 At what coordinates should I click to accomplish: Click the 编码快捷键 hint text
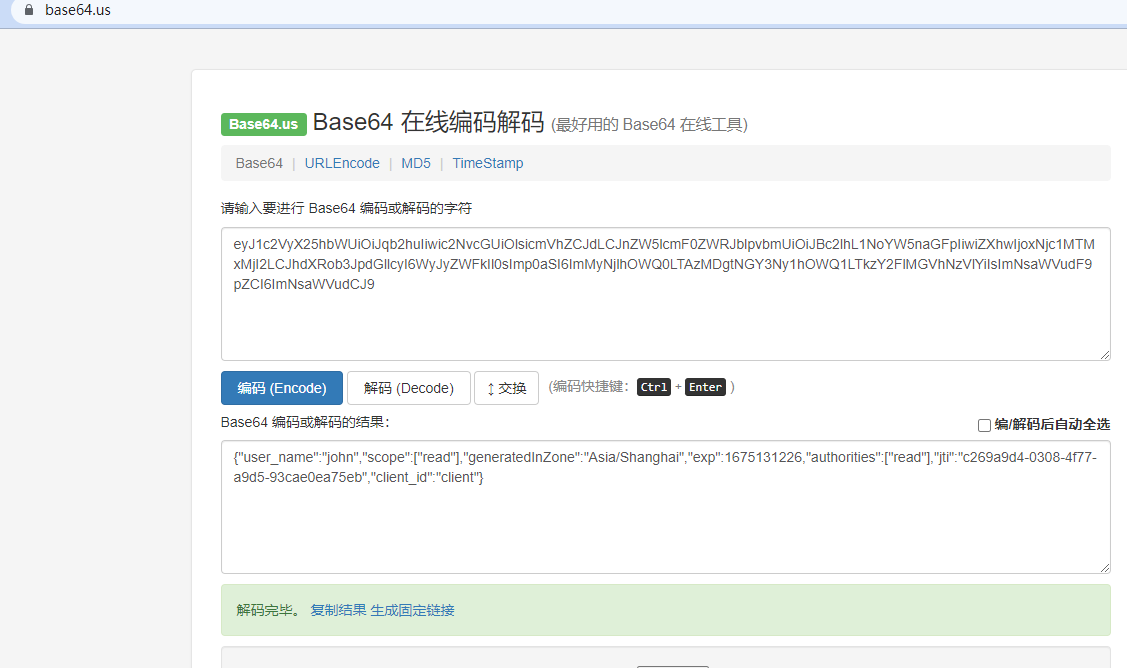[589, 387]
